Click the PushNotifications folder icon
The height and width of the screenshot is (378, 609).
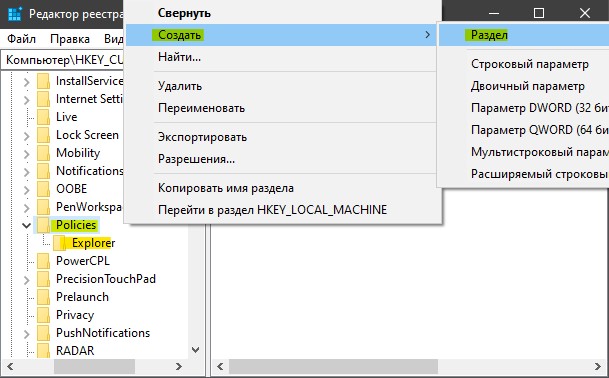tap(44, 333)
